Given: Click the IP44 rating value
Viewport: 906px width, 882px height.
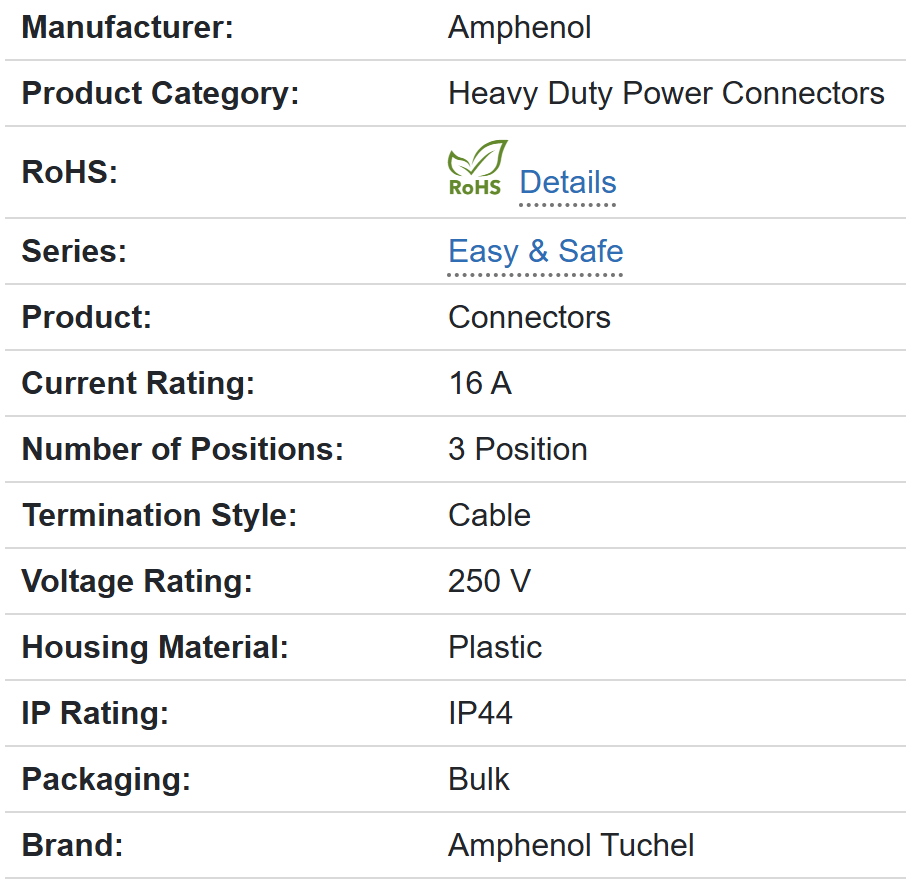Looking at the screenshot, I should 480,713.
